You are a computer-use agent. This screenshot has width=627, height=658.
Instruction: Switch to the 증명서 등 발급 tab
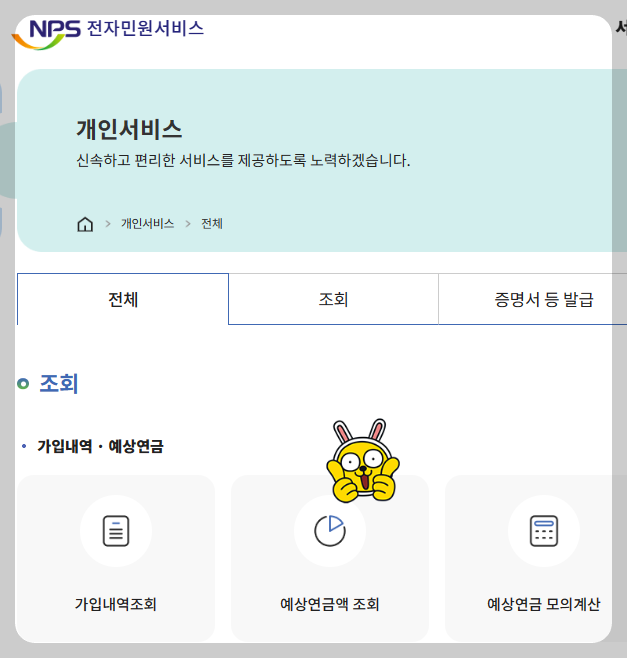pyautogui.click(x=544, y=299)
